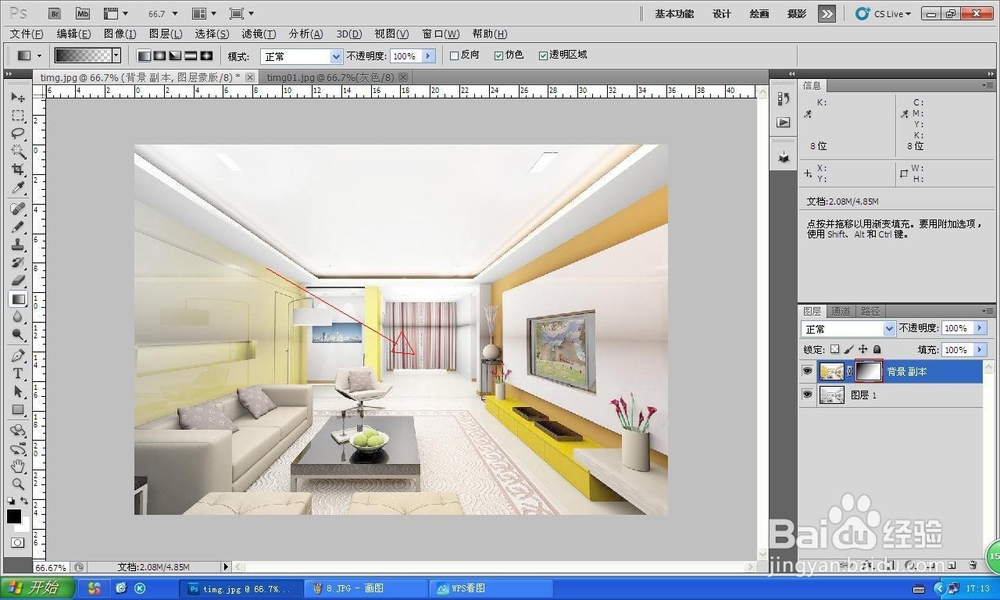The height and width of the screenshot is (600, 1000).
Task: Select the Hand tool
Action: click(18, 466)
